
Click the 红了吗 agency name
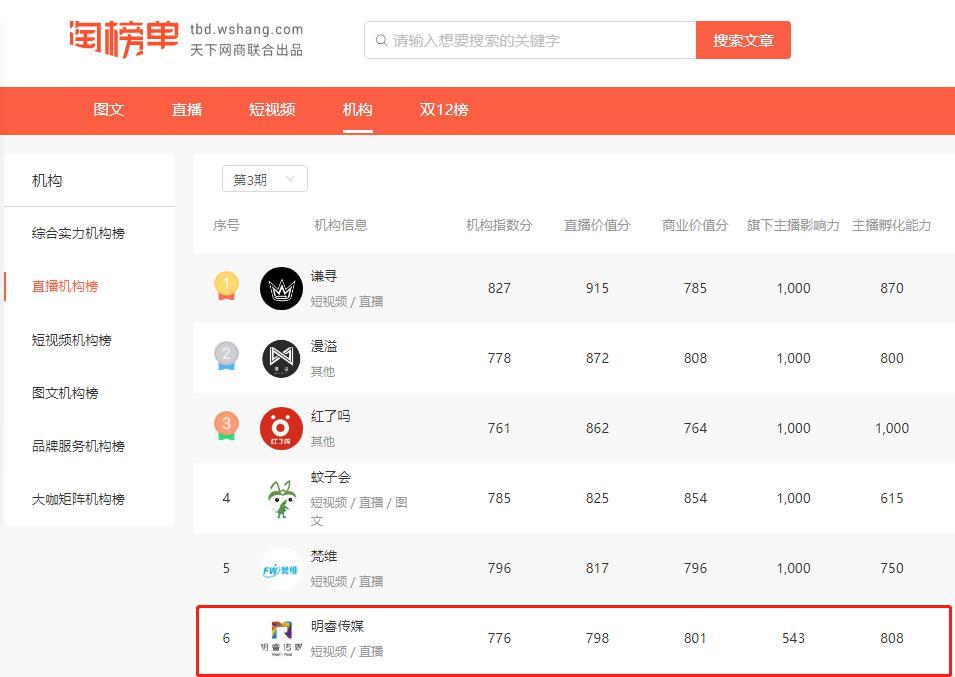coord(331,416)
